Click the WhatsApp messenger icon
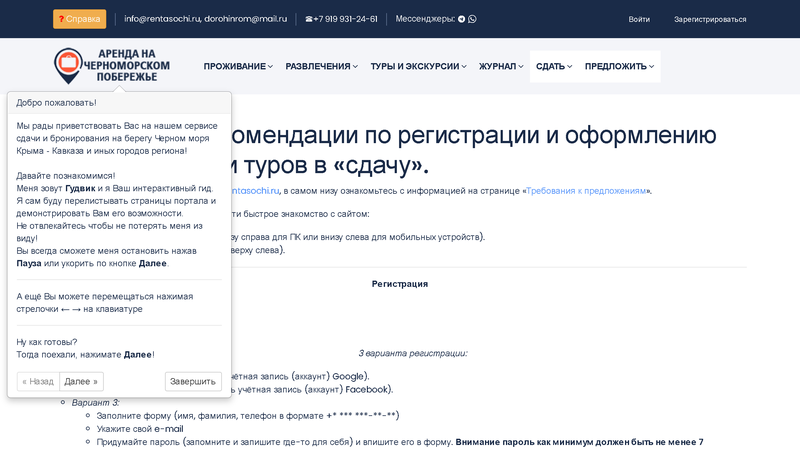 pos(472,19)
